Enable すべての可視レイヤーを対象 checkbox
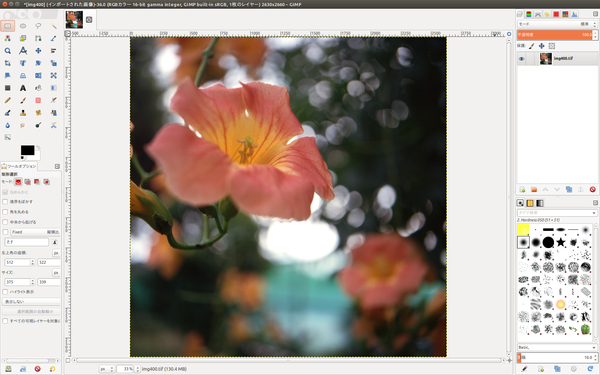600x375 pixels. point(5,321)
